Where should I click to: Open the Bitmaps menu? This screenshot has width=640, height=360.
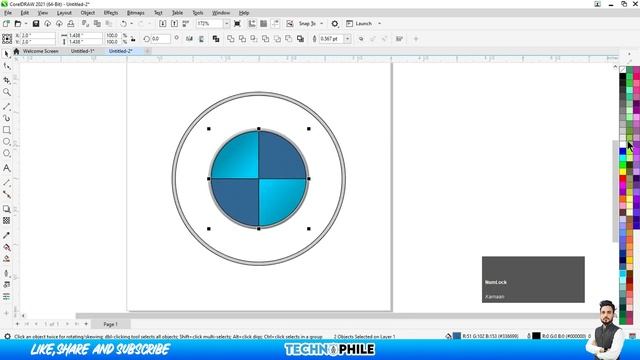click(x=136, y=13)
